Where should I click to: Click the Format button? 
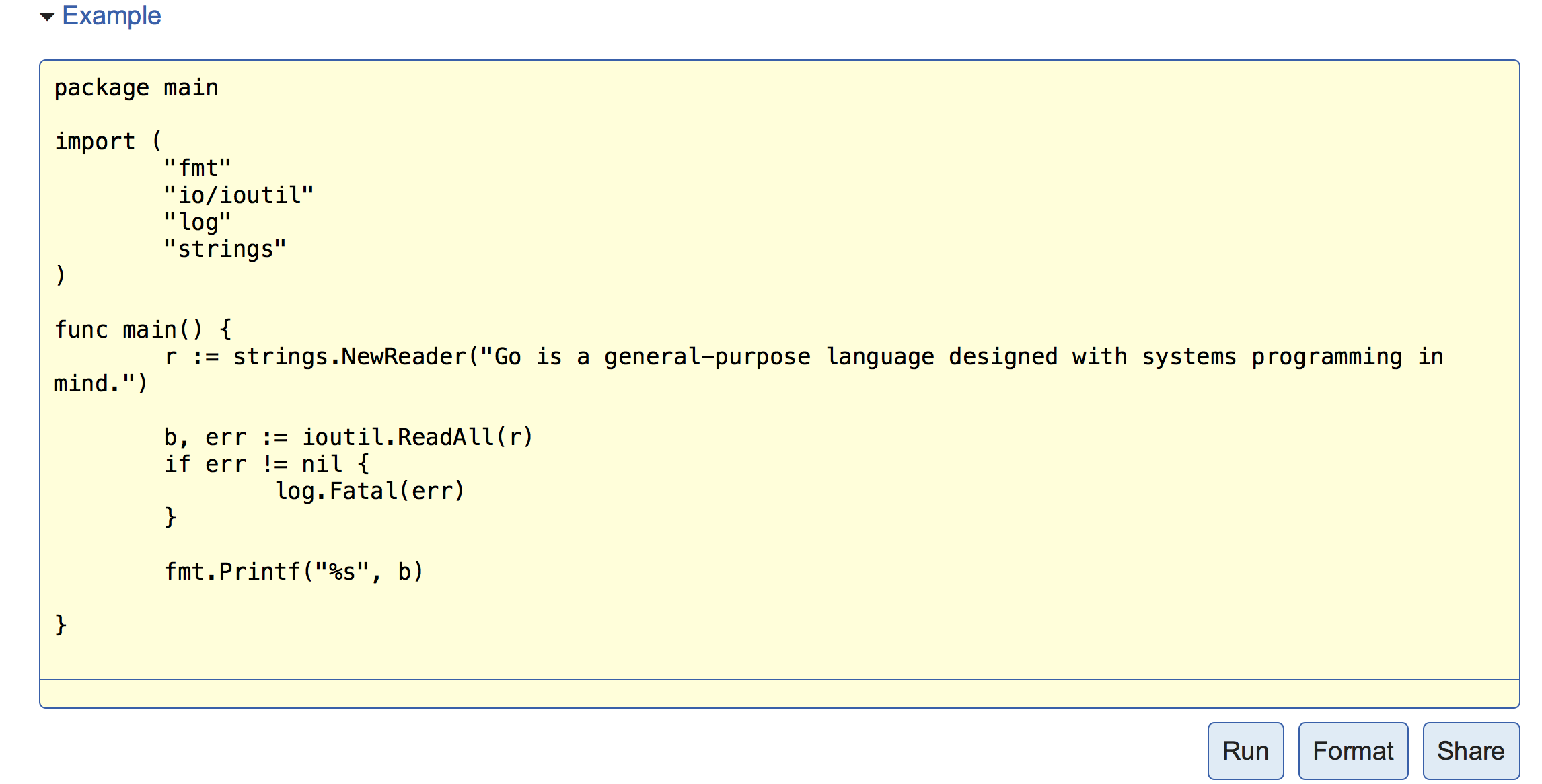coord(1352,750)
